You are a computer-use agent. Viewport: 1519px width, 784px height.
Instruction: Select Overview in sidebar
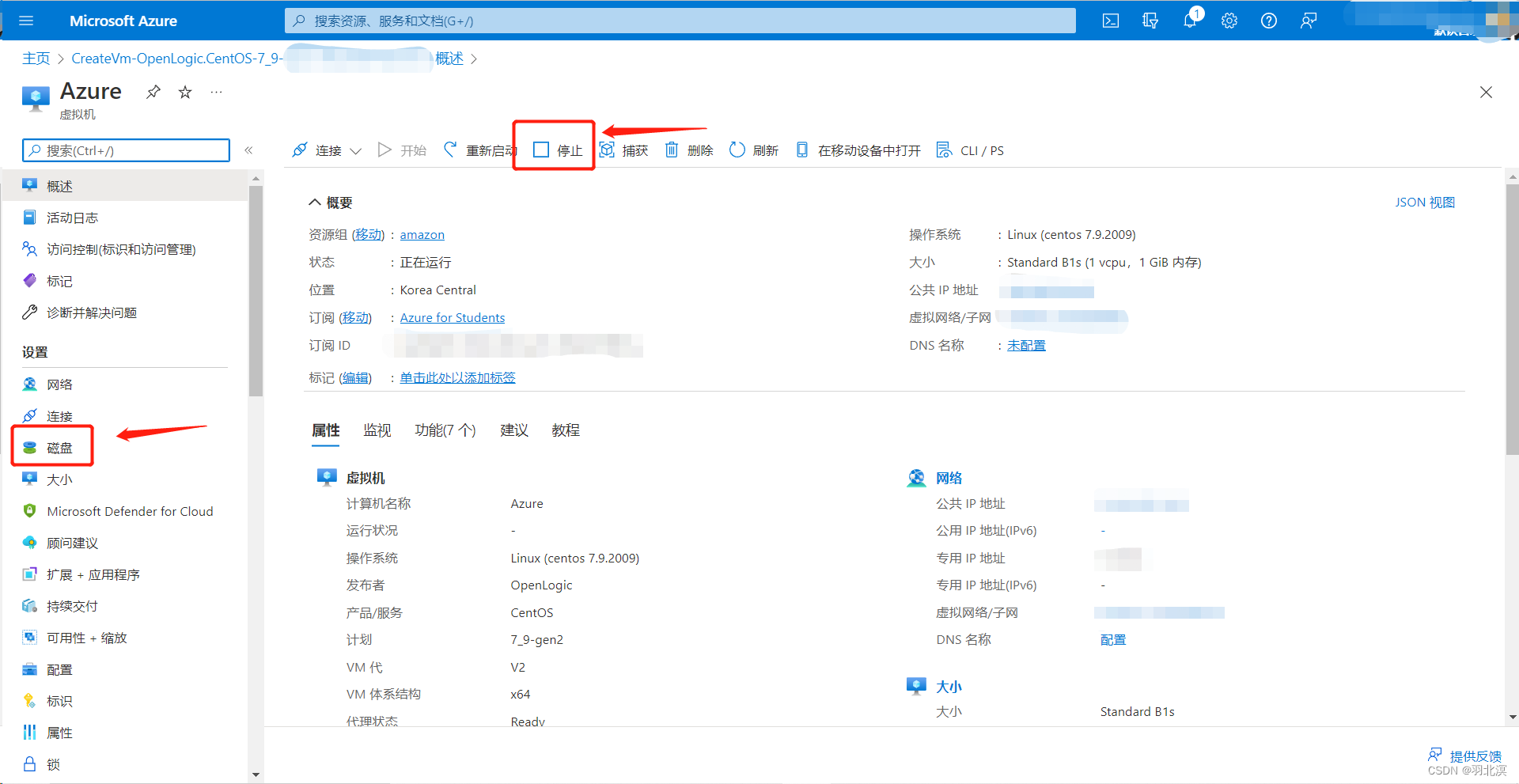tap(125, 186)
